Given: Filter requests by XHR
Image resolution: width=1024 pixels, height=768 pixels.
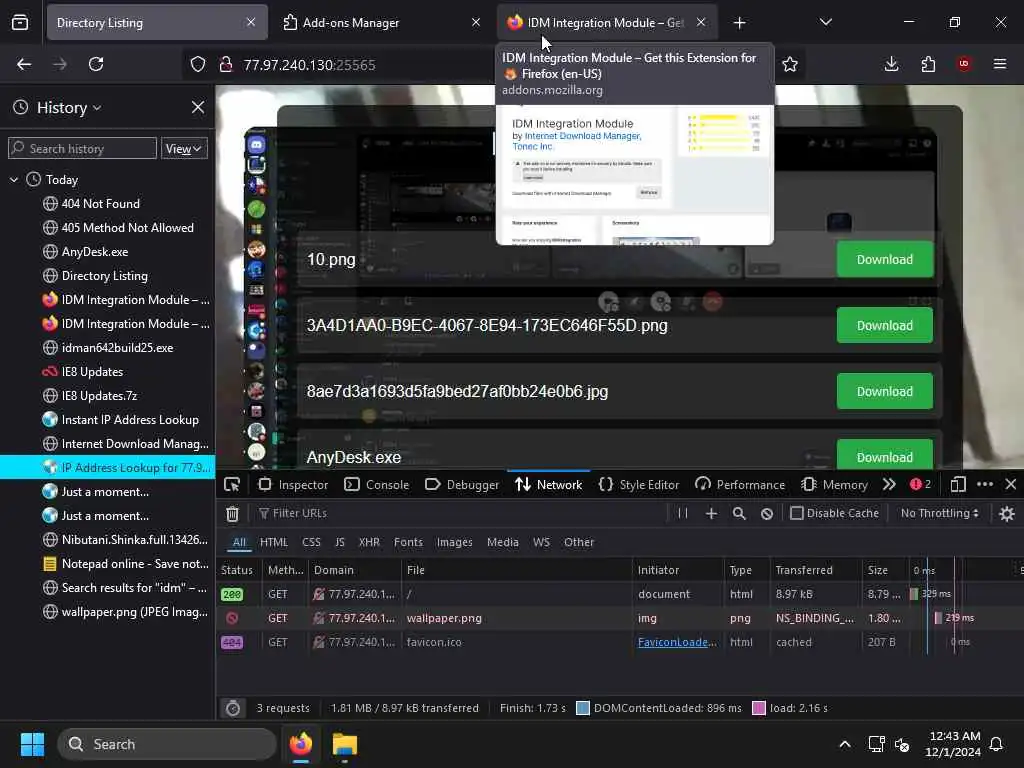Looking at the screenshot, I should point(369,542).
